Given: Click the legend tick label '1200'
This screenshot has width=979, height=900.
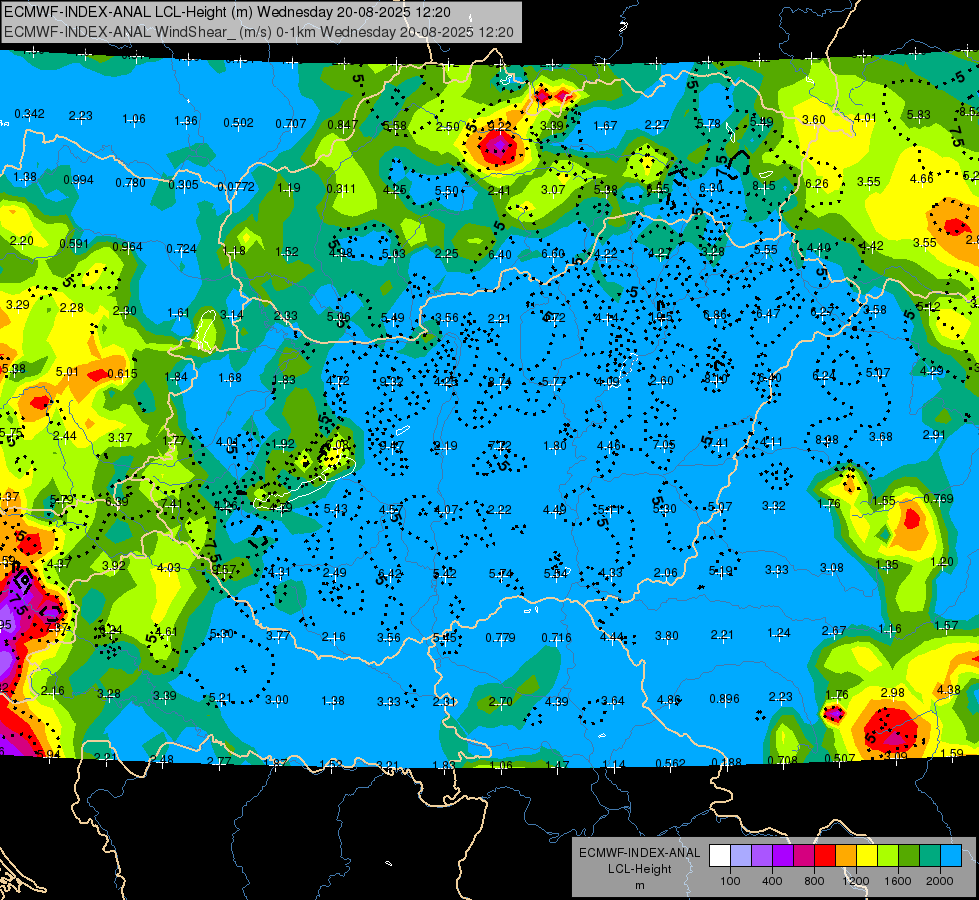Looking at the screenshot, I should coord(856,881).
